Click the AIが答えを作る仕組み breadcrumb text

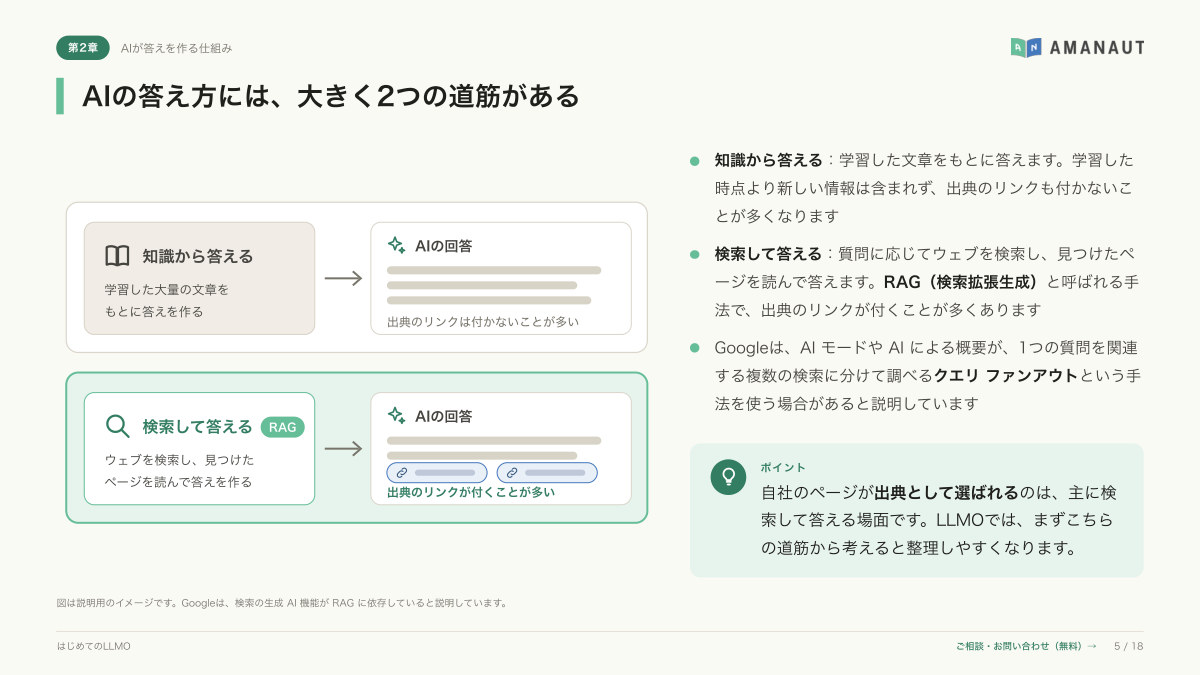[176, 48]
